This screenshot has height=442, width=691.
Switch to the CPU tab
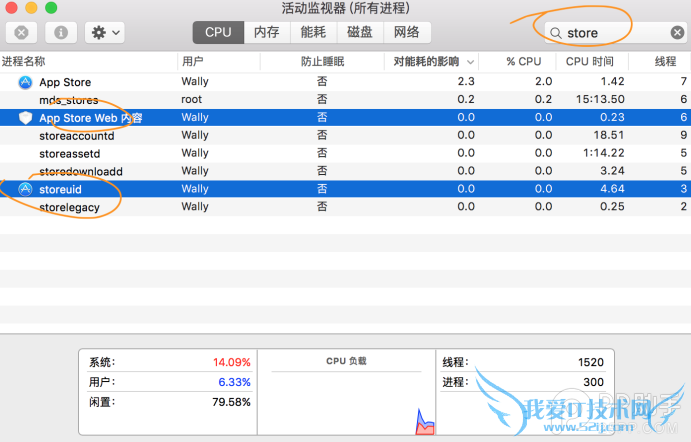coord(218,32)
